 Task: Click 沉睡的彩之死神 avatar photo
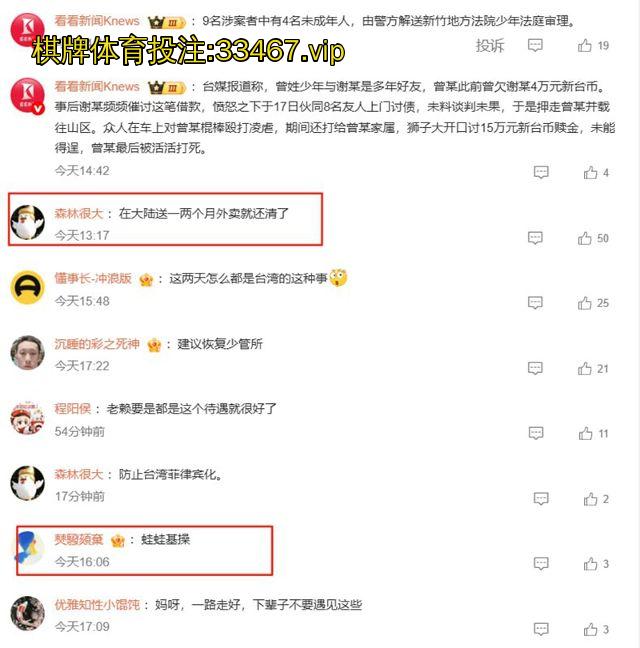27,353
